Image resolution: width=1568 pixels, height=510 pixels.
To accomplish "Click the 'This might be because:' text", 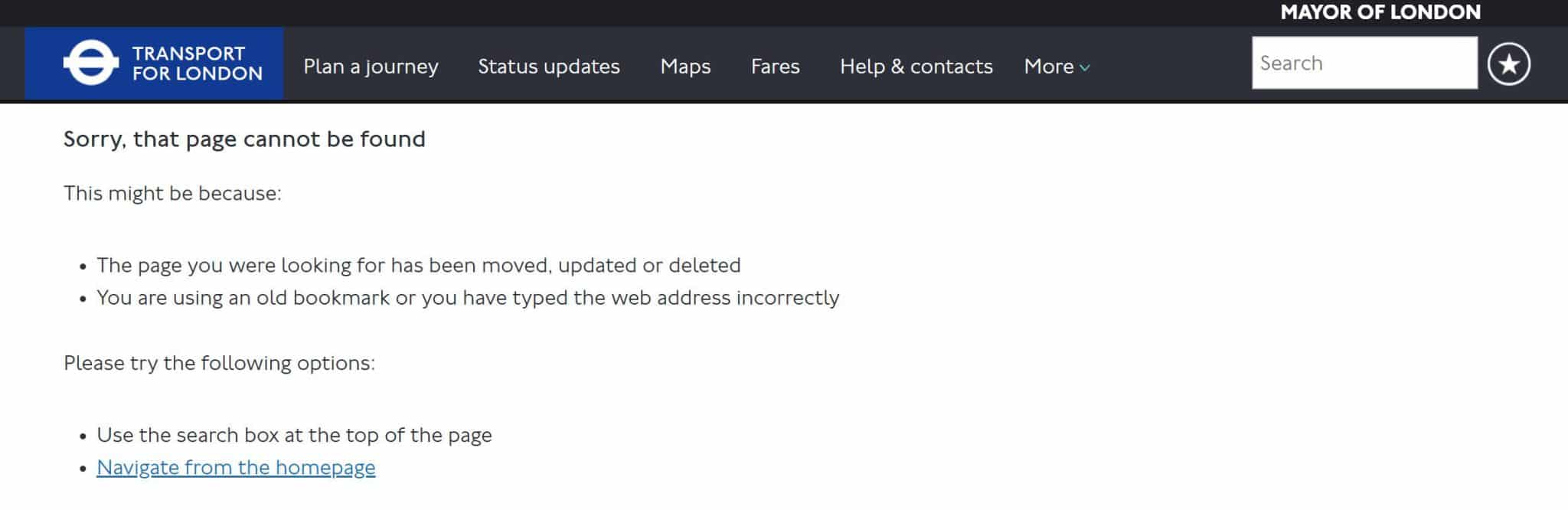I will [x=172, y=193].
